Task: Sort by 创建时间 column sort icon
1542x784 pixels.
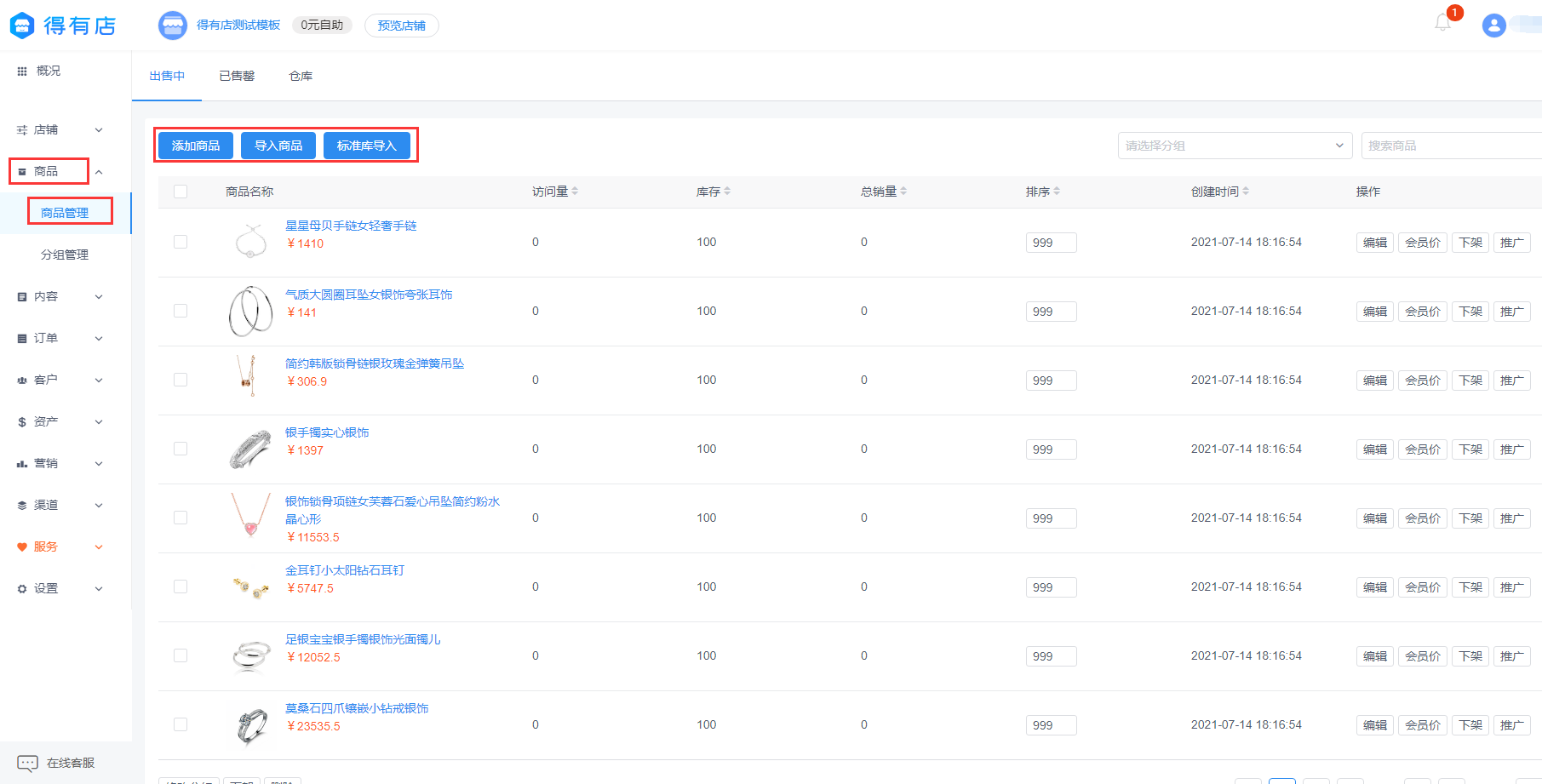Action: [x=1246, y=192]
